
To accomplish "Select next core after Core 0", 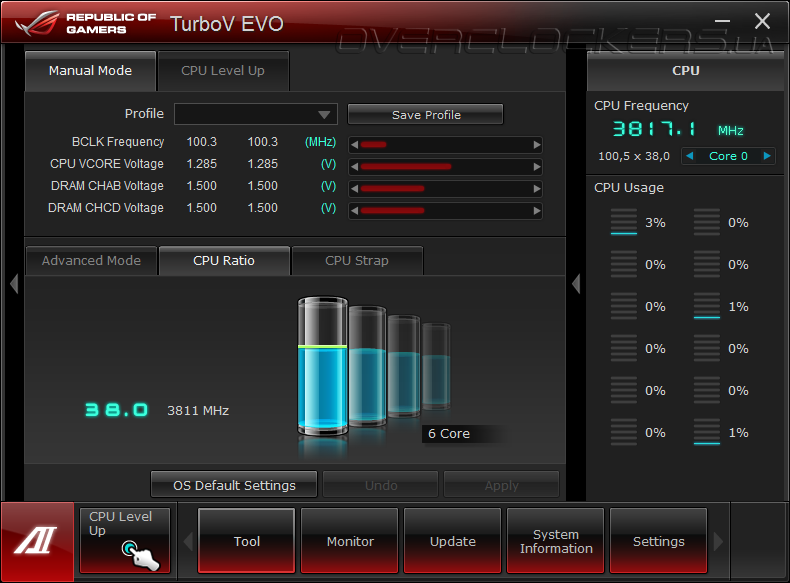I will click(x=767, y=156).
